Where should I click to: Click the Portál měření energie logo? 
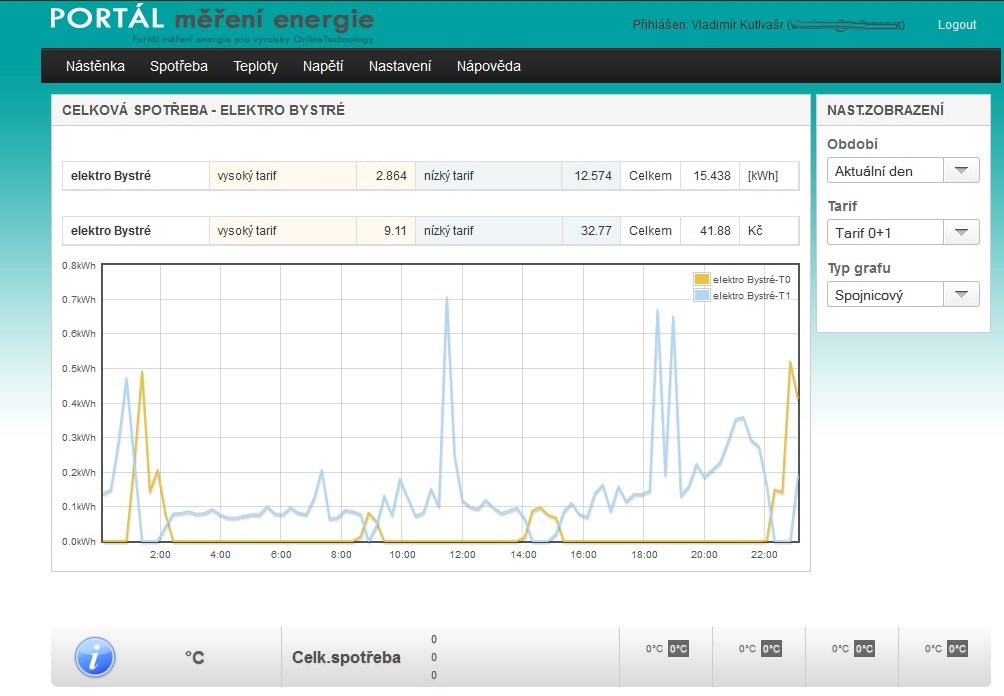[x=212, y=24]
